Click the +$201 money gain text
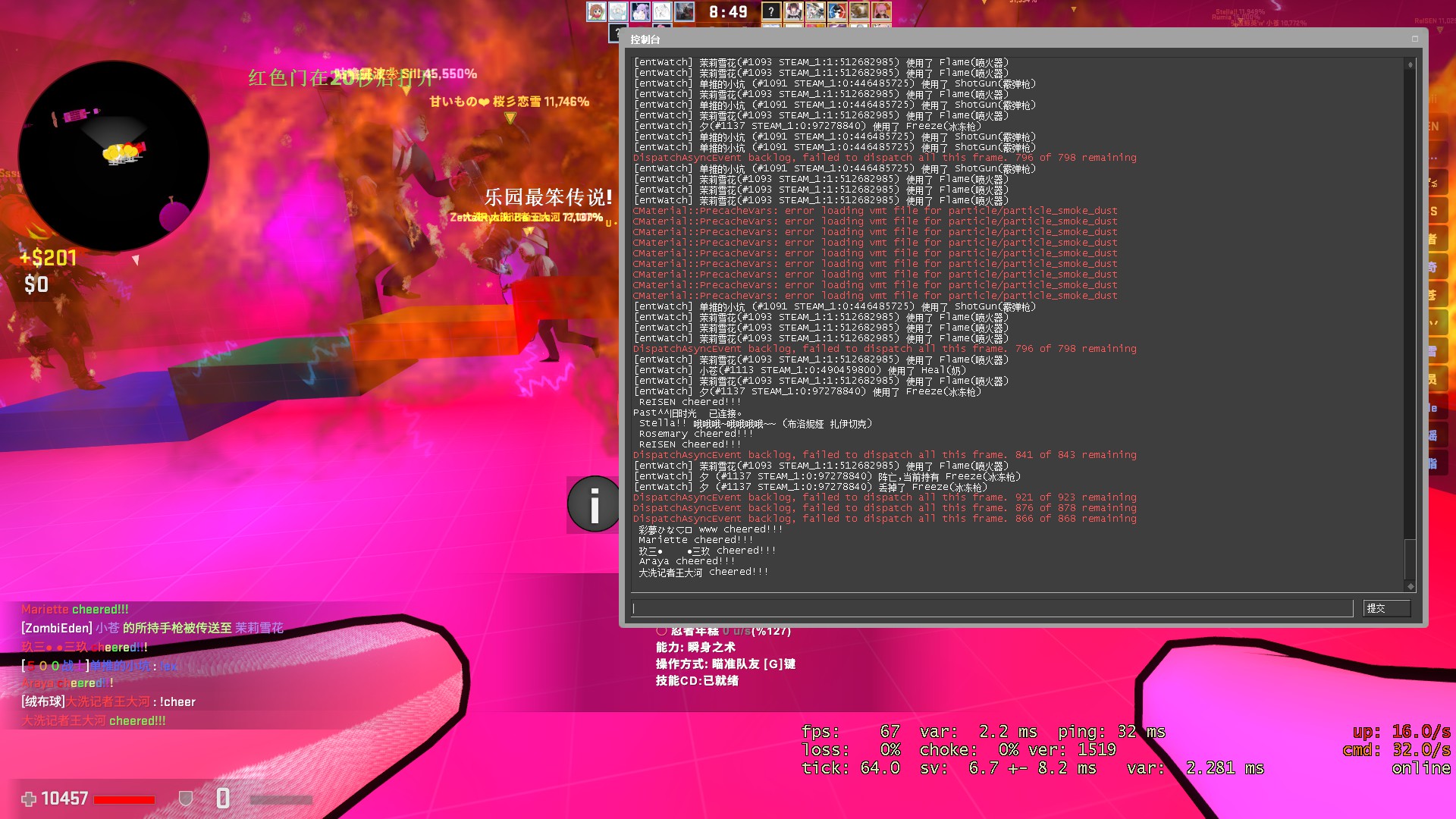 tap(49, 259)
